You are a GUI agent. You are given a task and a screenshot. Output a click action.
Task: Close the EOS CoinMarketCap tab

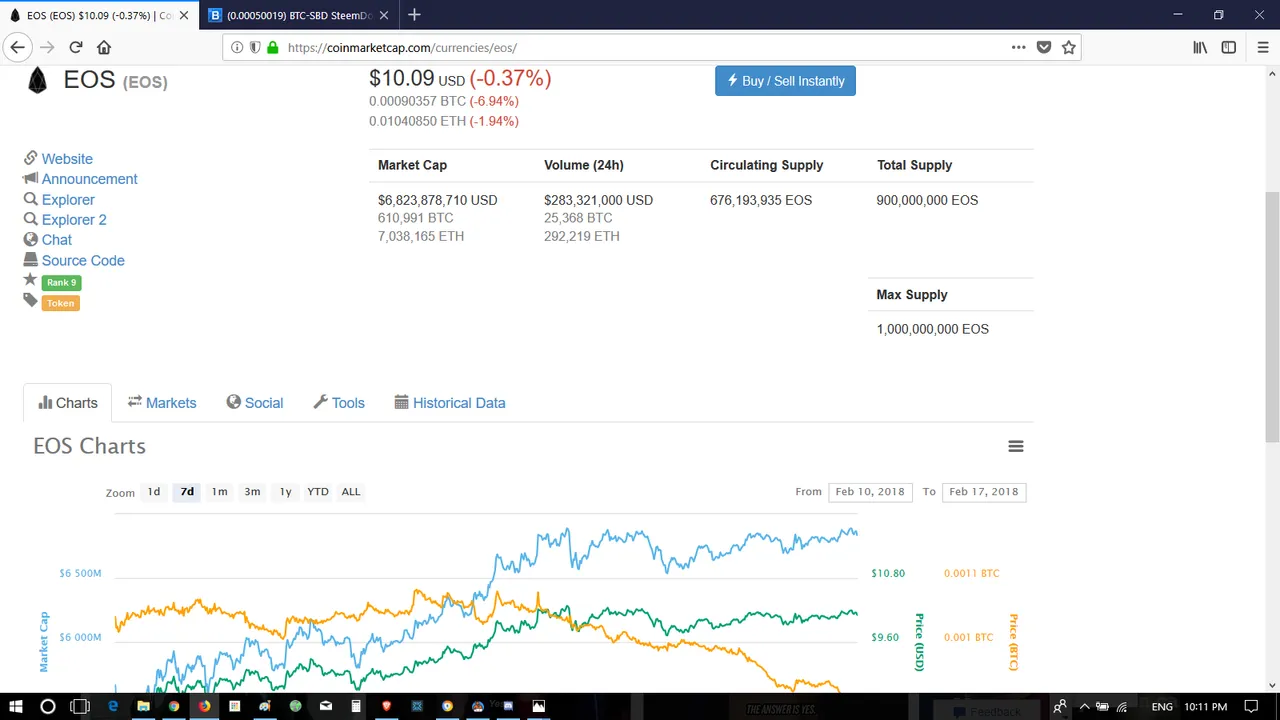(183, 15)
